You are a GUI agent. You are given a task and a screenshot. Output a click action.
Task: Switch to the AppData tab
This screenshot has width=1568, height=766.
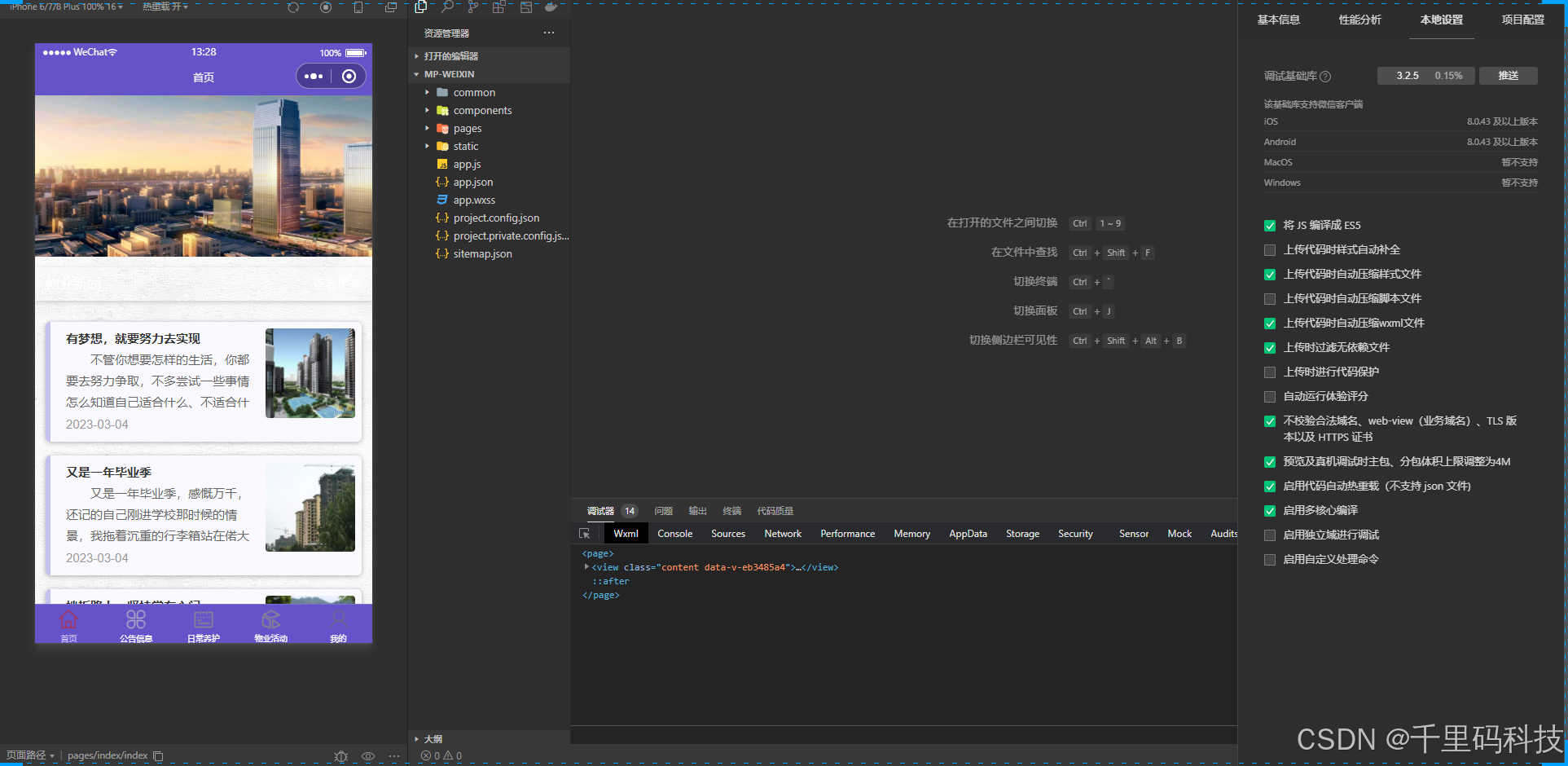[968, 534]
